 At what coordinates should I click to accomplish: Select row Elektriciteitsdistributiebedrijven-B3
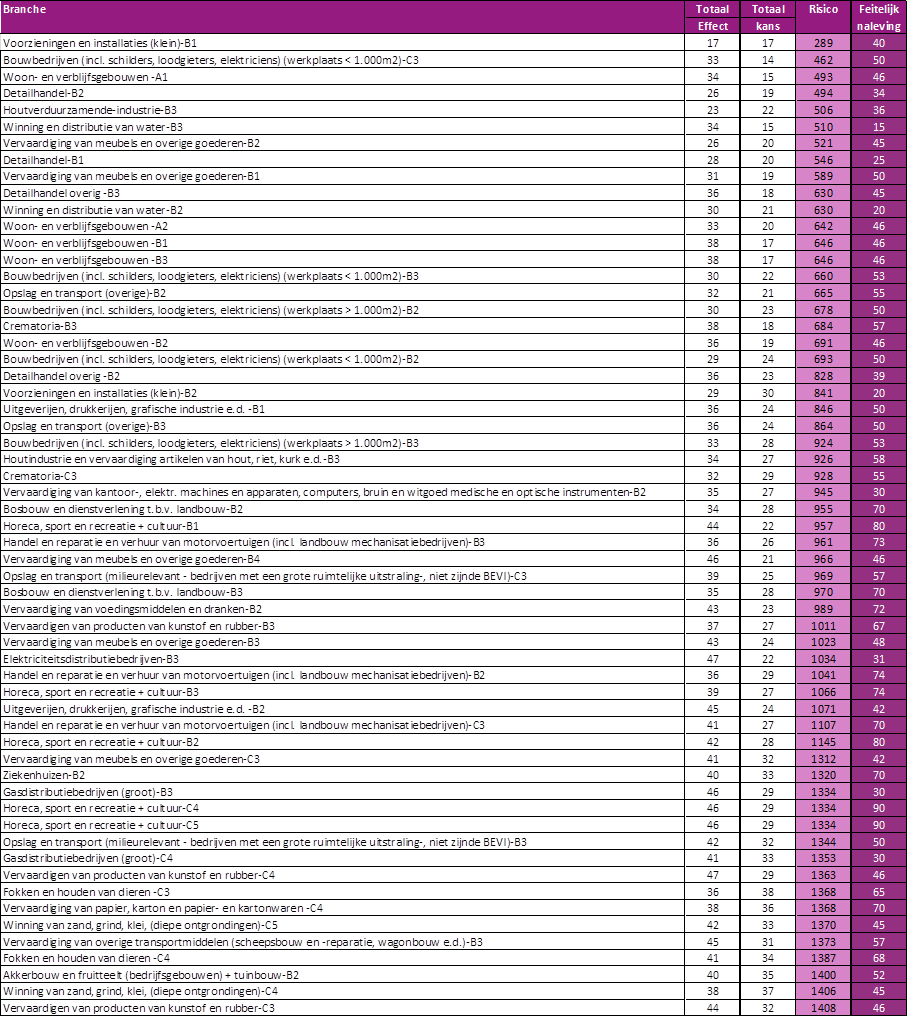(453, 658)
